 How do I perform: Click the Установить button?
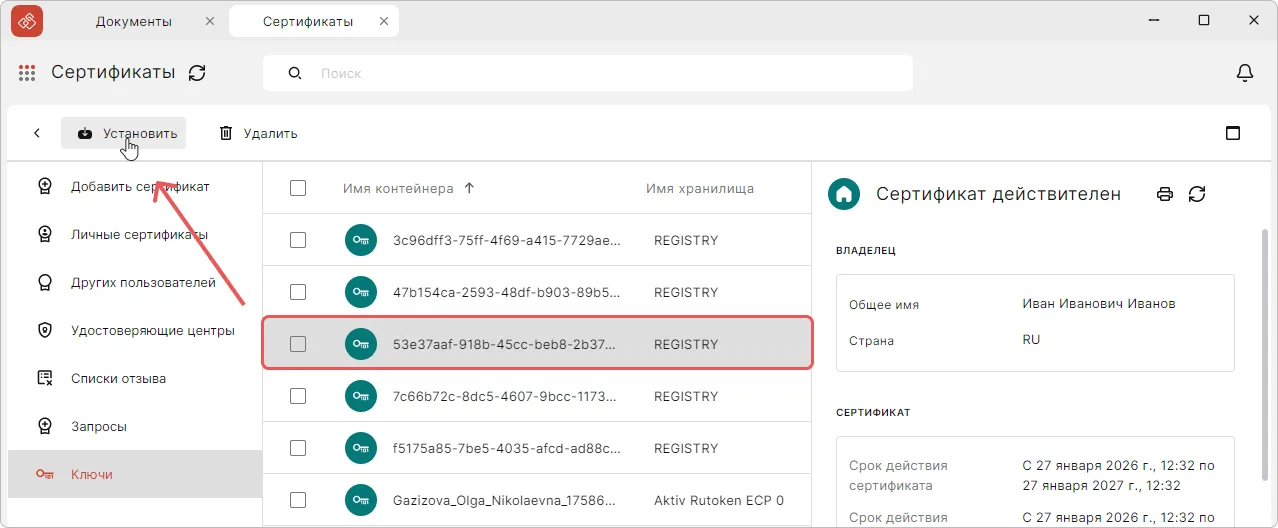(x=123, y=133)
